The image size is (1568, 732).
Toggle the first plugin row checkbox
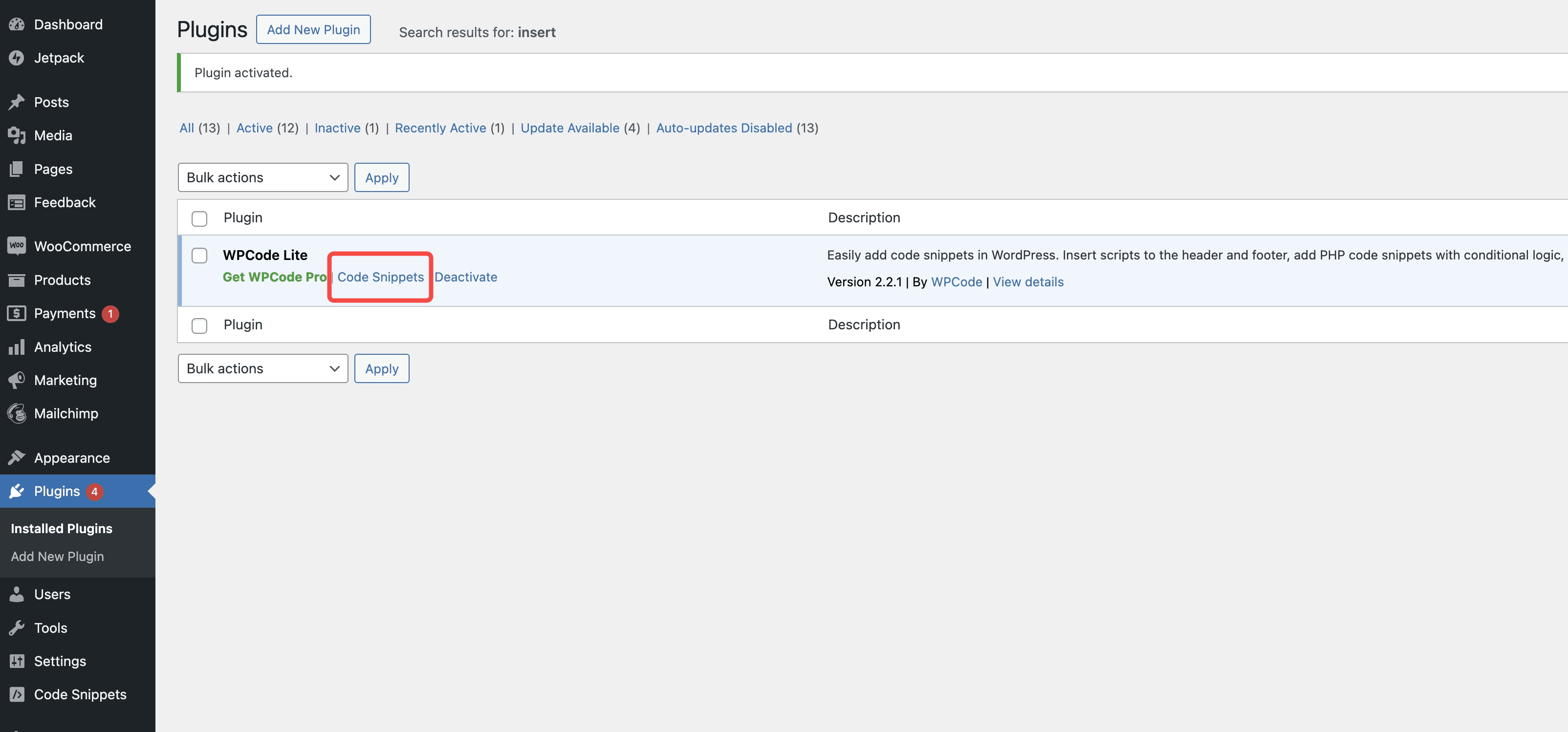coord(199,256)
